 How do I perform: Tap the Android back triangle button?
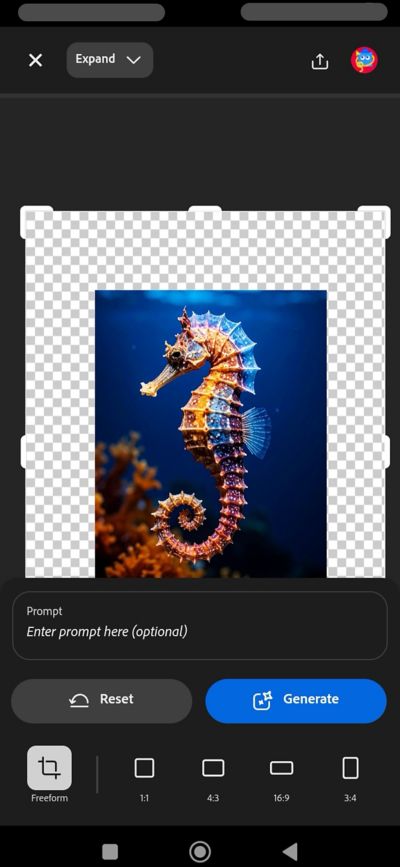[x=290, y=851]
